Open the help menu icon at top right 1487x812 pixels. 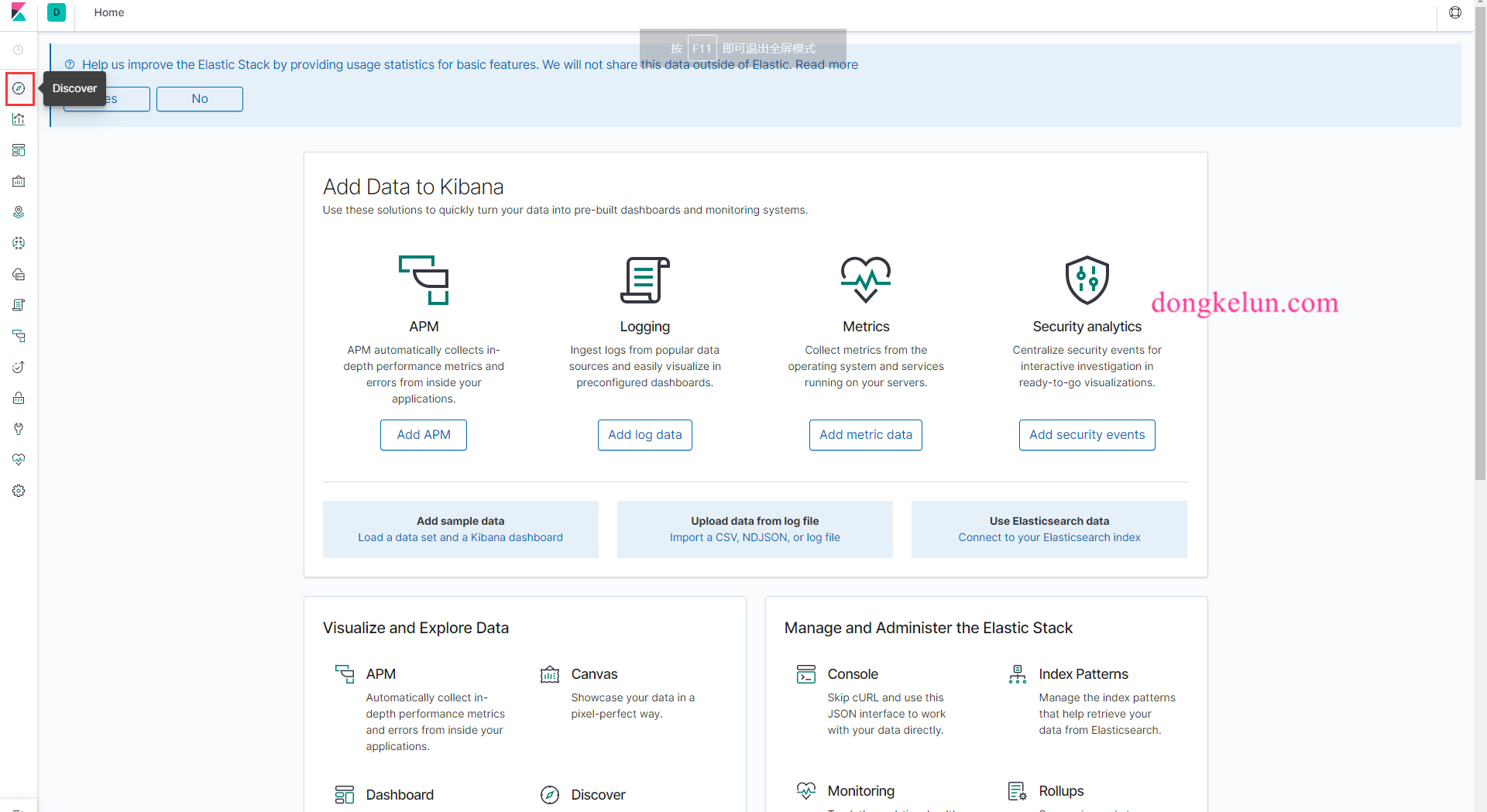(x=1455, y=12)
